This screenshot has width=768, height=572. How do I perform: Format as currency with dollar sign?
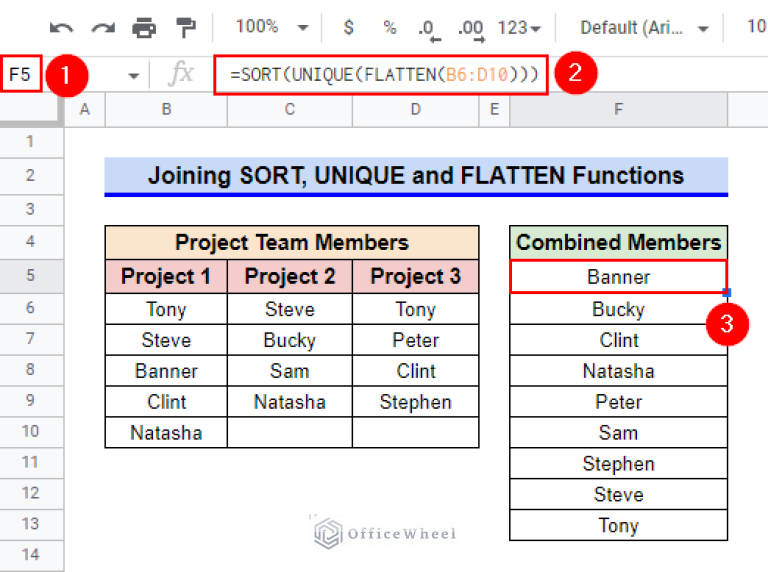(x=348, y=27)
